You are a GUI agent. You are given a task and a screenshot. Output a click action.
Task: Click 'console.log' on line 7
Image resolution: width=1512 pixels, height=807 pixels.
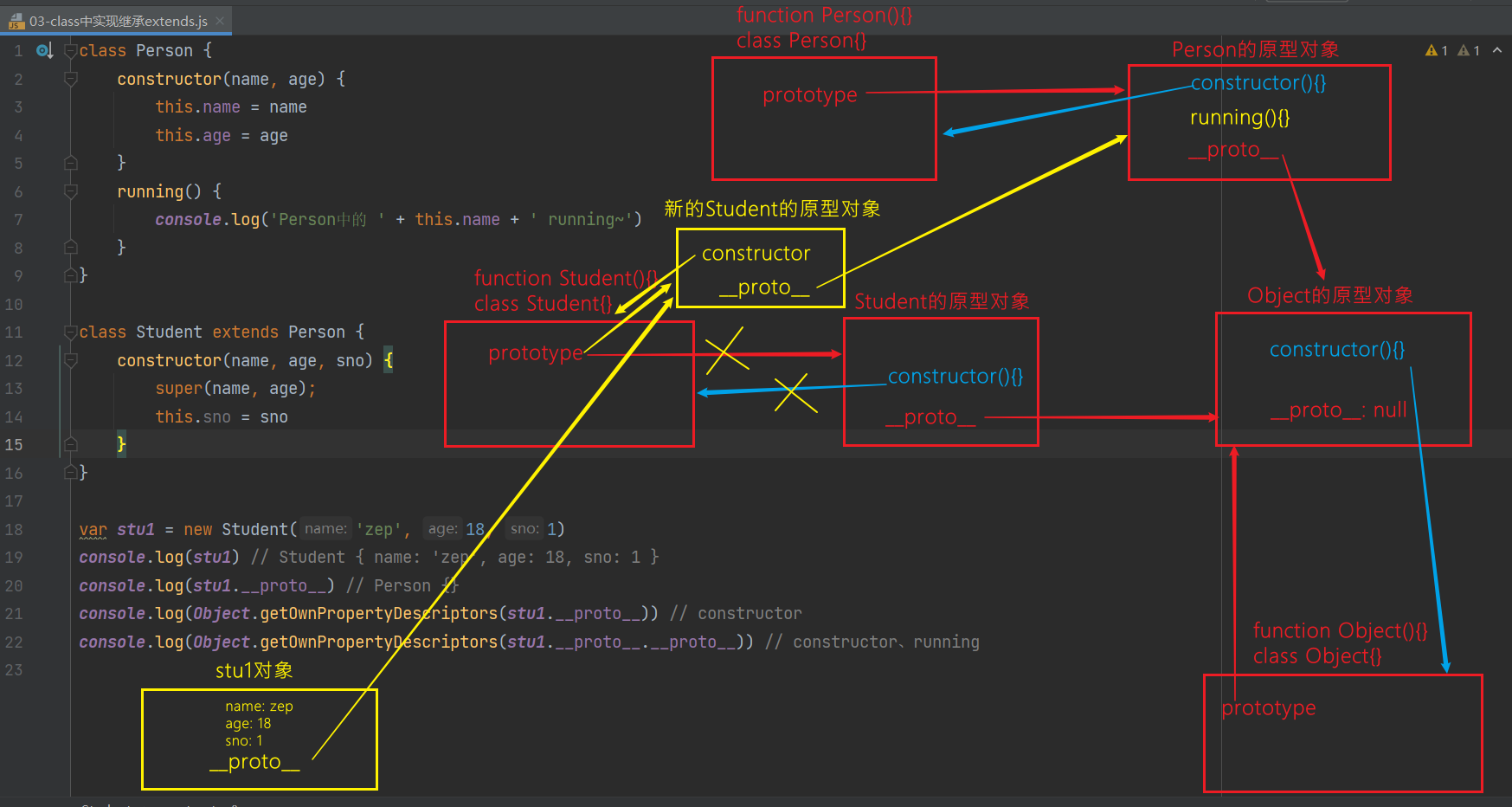208,219
